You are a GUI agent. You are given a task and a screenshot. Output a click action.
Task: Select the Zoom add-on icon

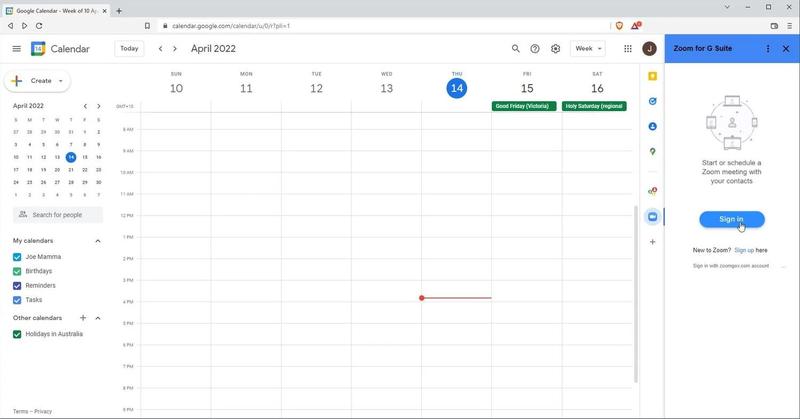(x=652, y=216)
